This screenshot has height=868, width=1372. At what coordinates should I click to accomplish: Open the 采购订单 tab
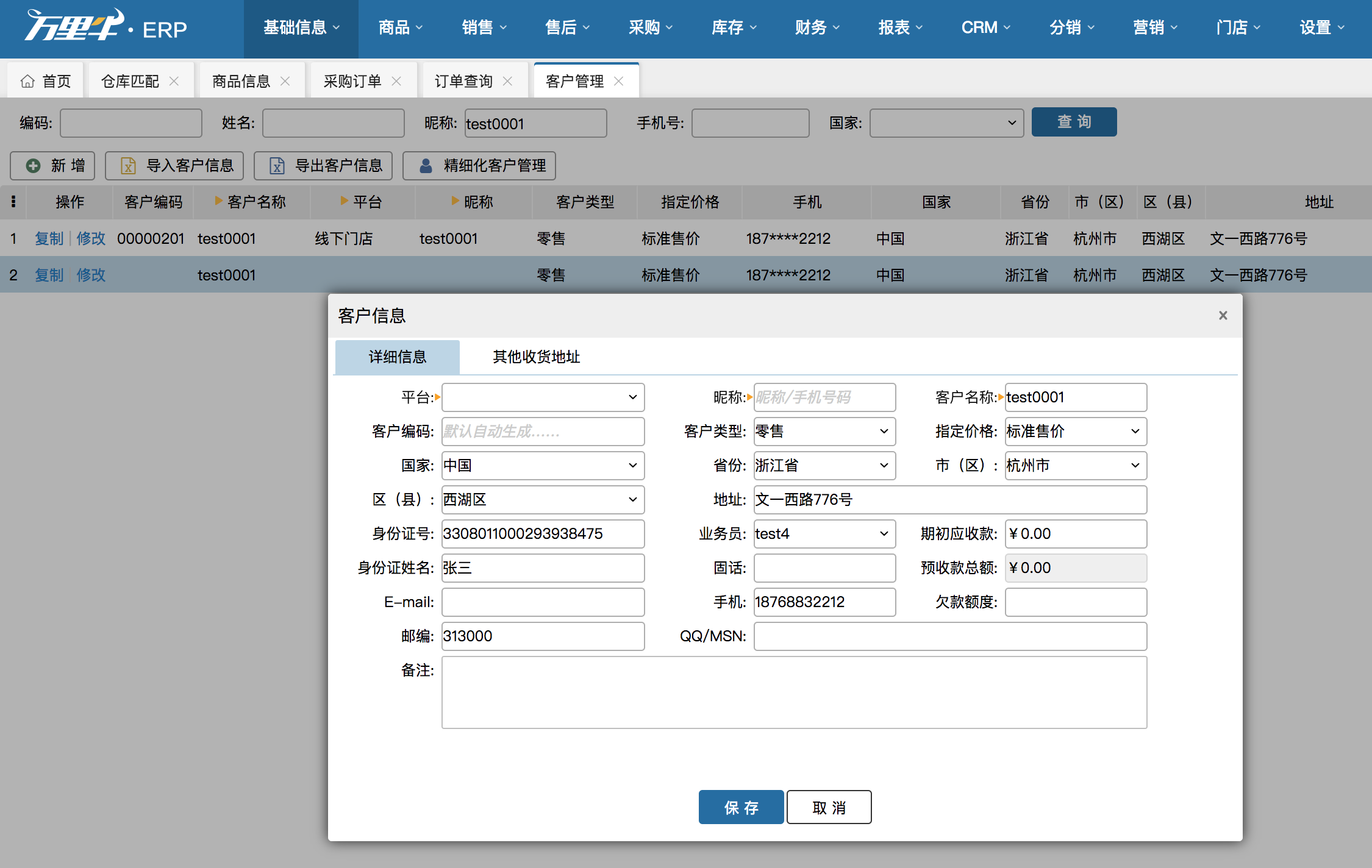click(352, 81)
